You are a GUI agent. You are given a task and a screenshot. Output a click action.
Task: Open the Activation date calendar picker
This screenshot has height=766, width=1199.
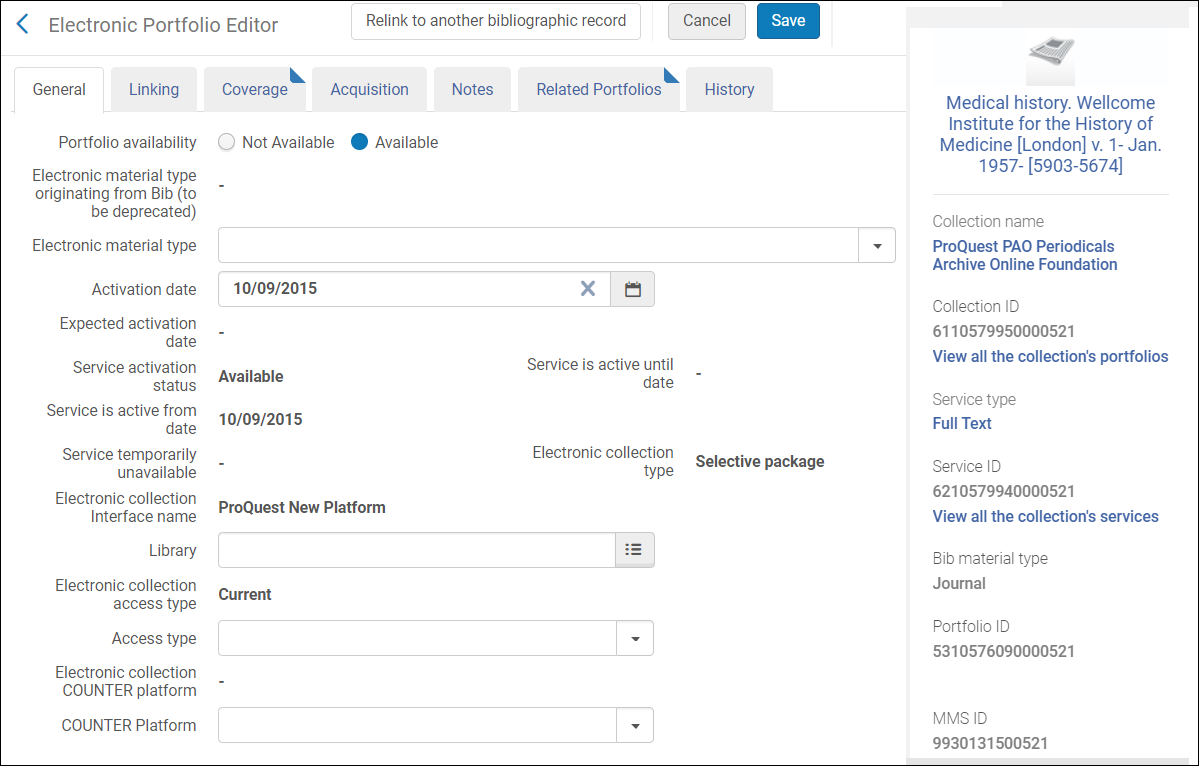pyautogui.click(x=632, y=289)
